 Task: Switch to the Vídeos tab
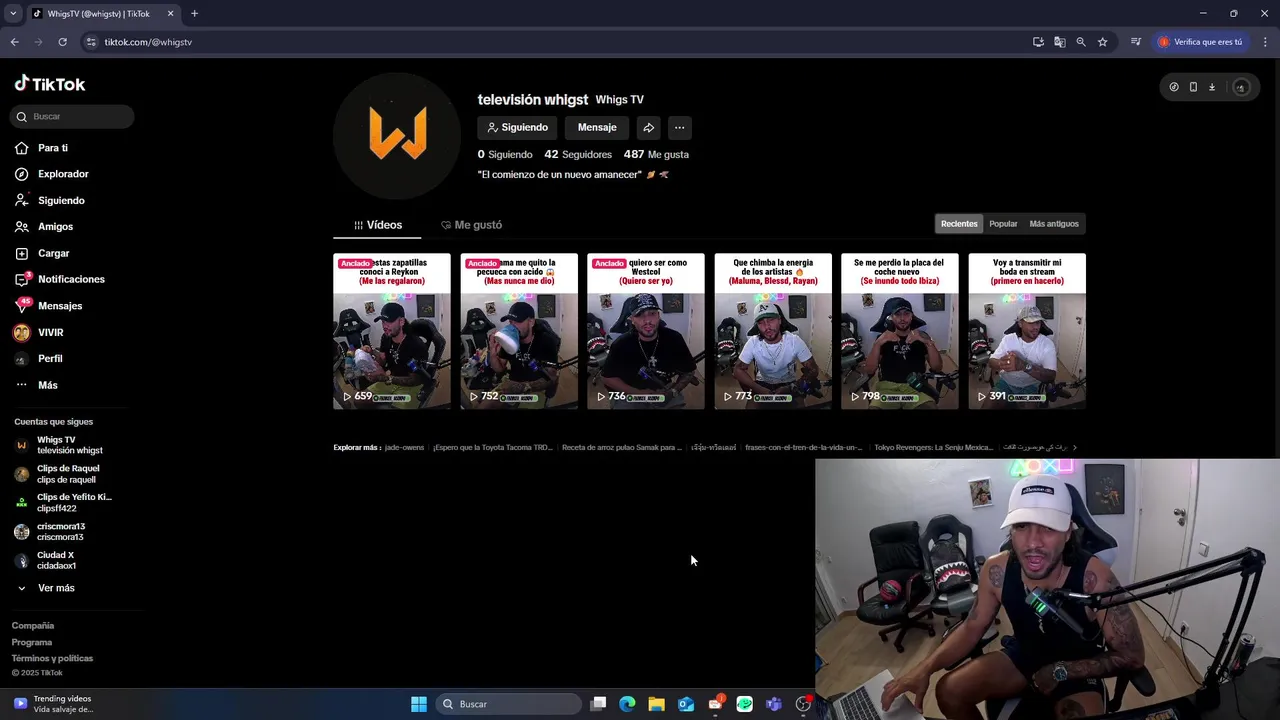[378, 225]
